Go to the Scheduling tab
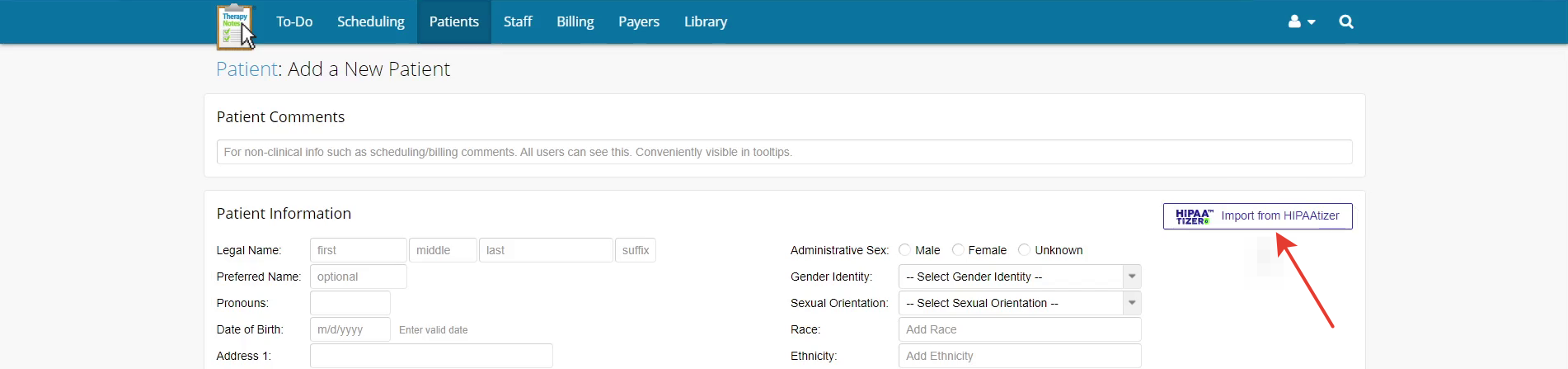Viewport: 1568px width, 369px height. (370, 22)
